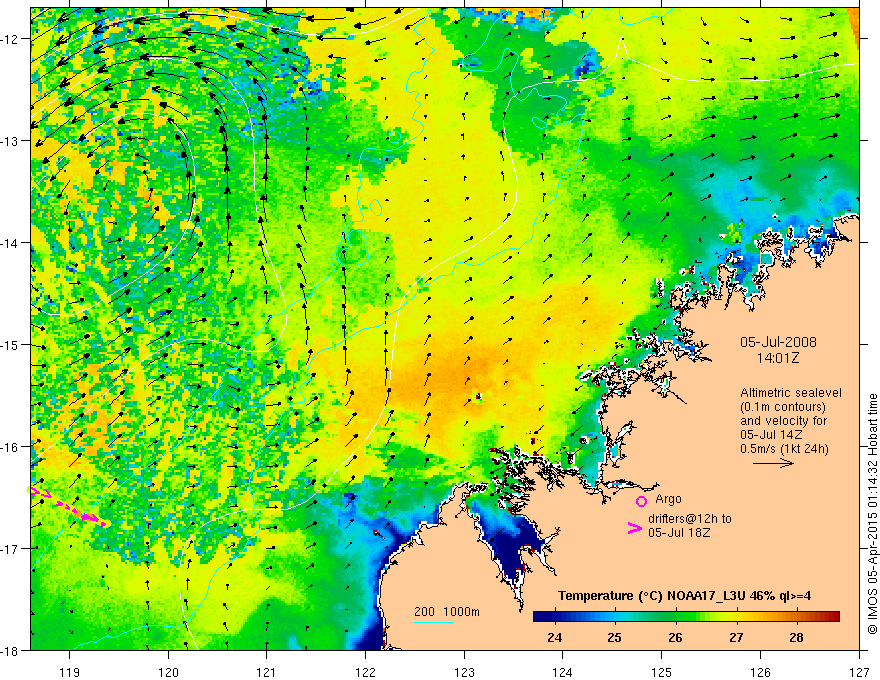Click the longitude axis label 123
This screenshot has width=880, height=680.
(464, 672)
